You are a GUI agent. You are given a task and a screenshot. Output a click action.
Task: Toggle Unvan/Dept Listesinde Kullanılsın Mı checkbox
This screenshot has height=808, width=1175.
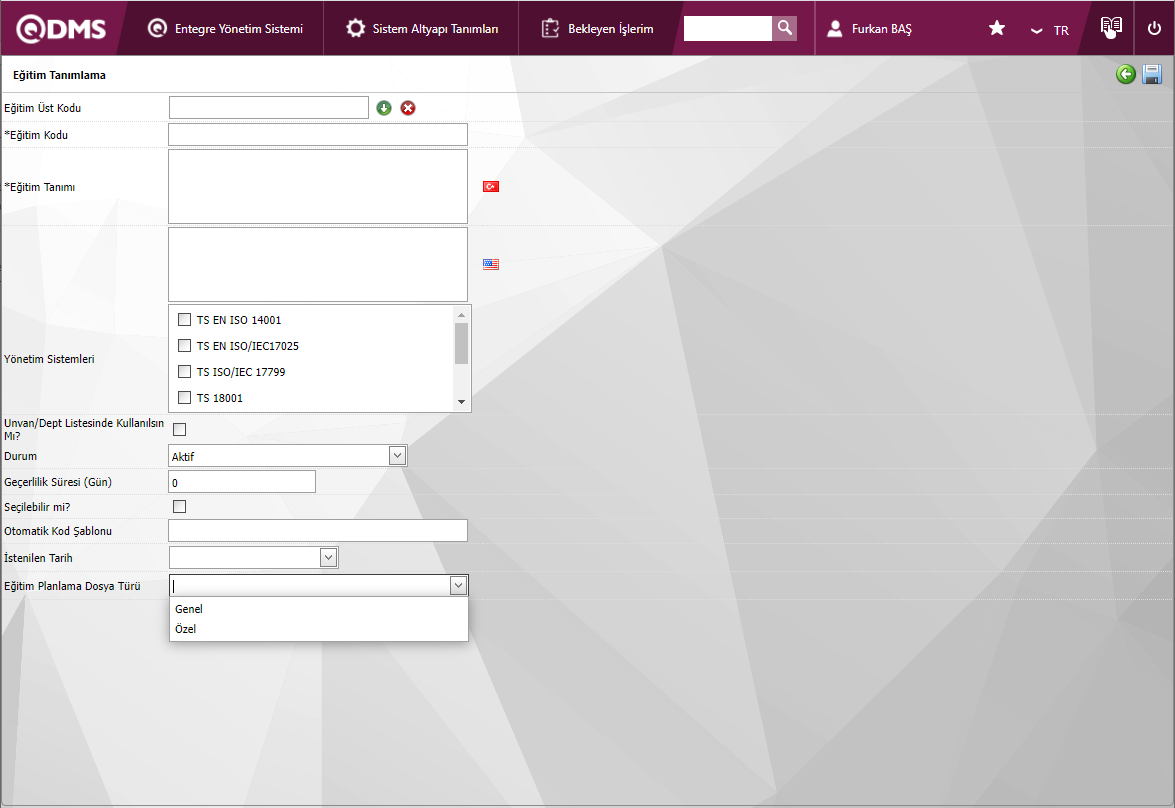tap(180, 429)
